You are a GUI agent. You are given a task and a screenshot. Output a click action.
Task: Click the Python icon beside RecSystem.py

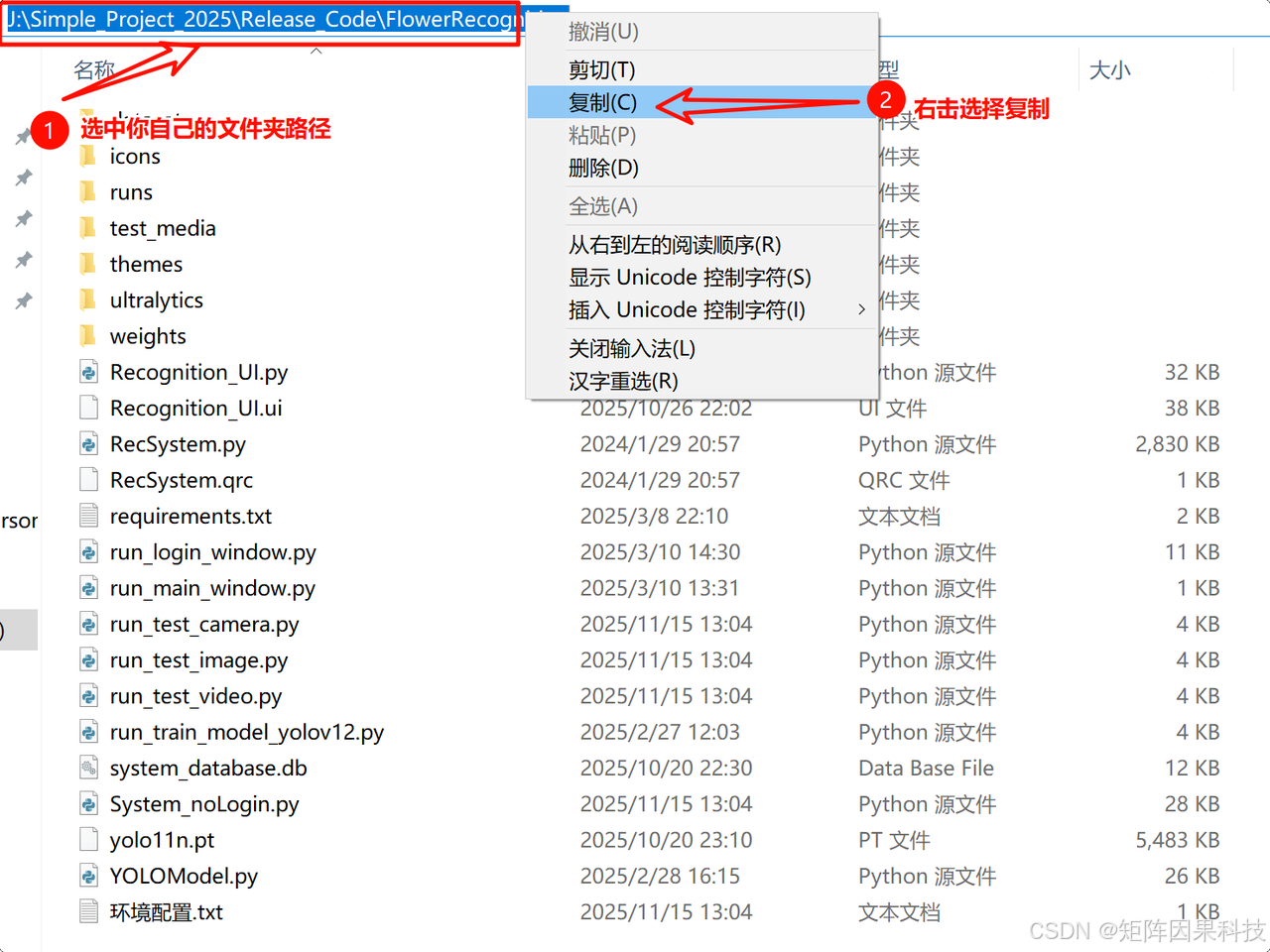(89, 444)
